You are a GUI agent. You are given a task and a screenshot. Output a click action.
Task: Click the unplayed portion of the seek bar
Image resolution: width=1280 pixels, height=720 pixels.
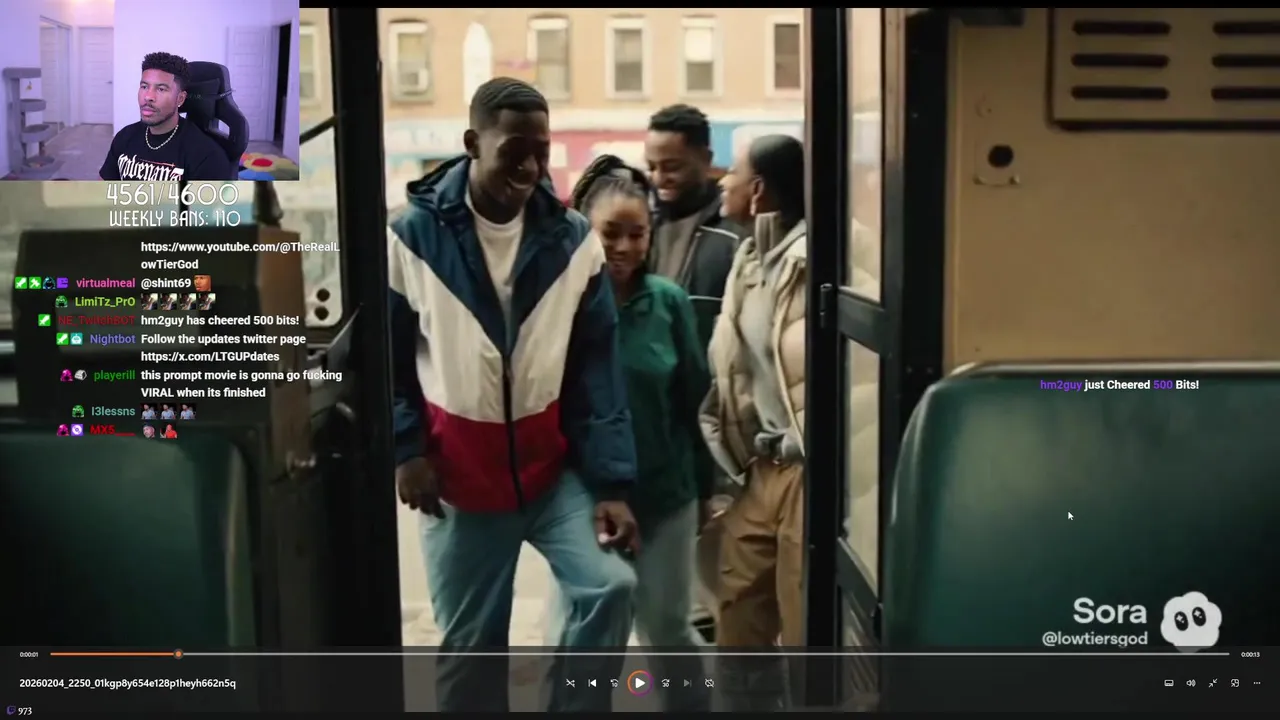tap(705, 654)
